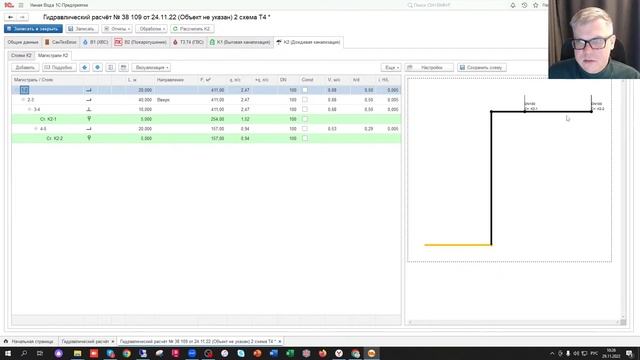Screen dimensions: 640x360
Task: Click the Записать button
Action: pyautogui.click(x=82, y=29)
